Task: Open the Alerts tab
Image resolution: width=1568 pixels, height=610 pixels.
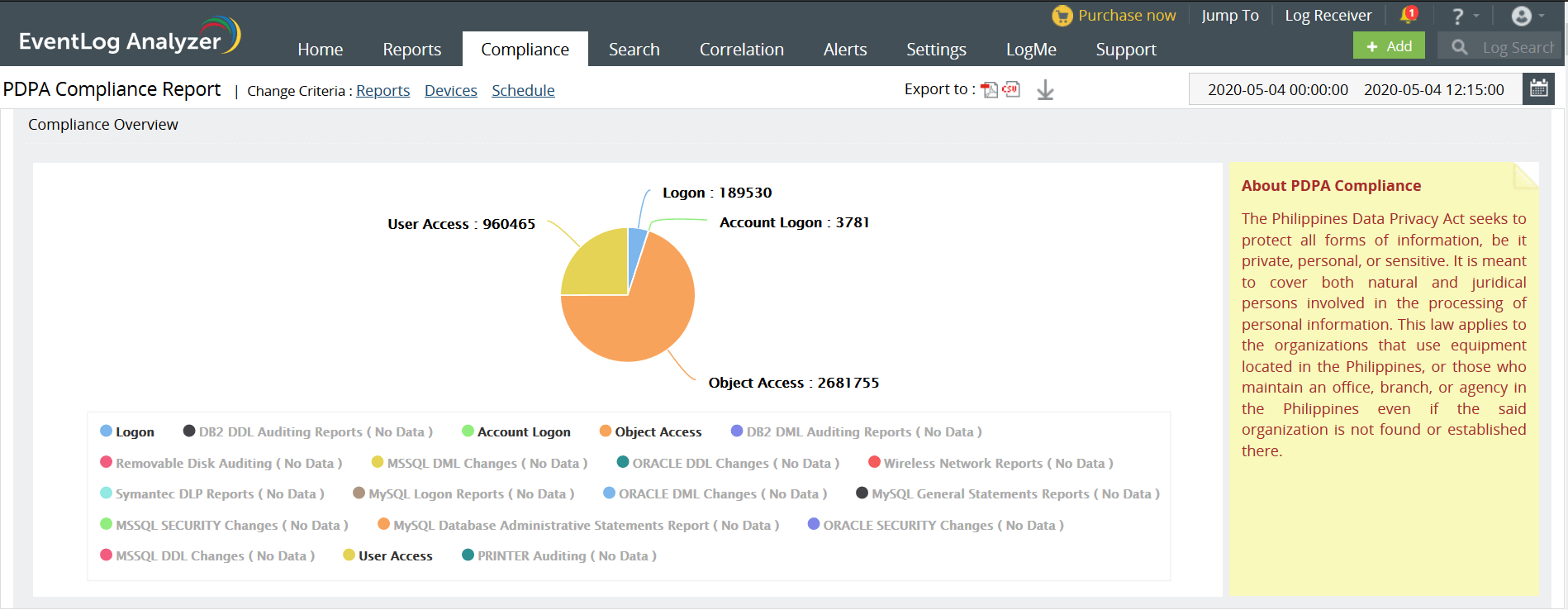Action: pos(845,50)
